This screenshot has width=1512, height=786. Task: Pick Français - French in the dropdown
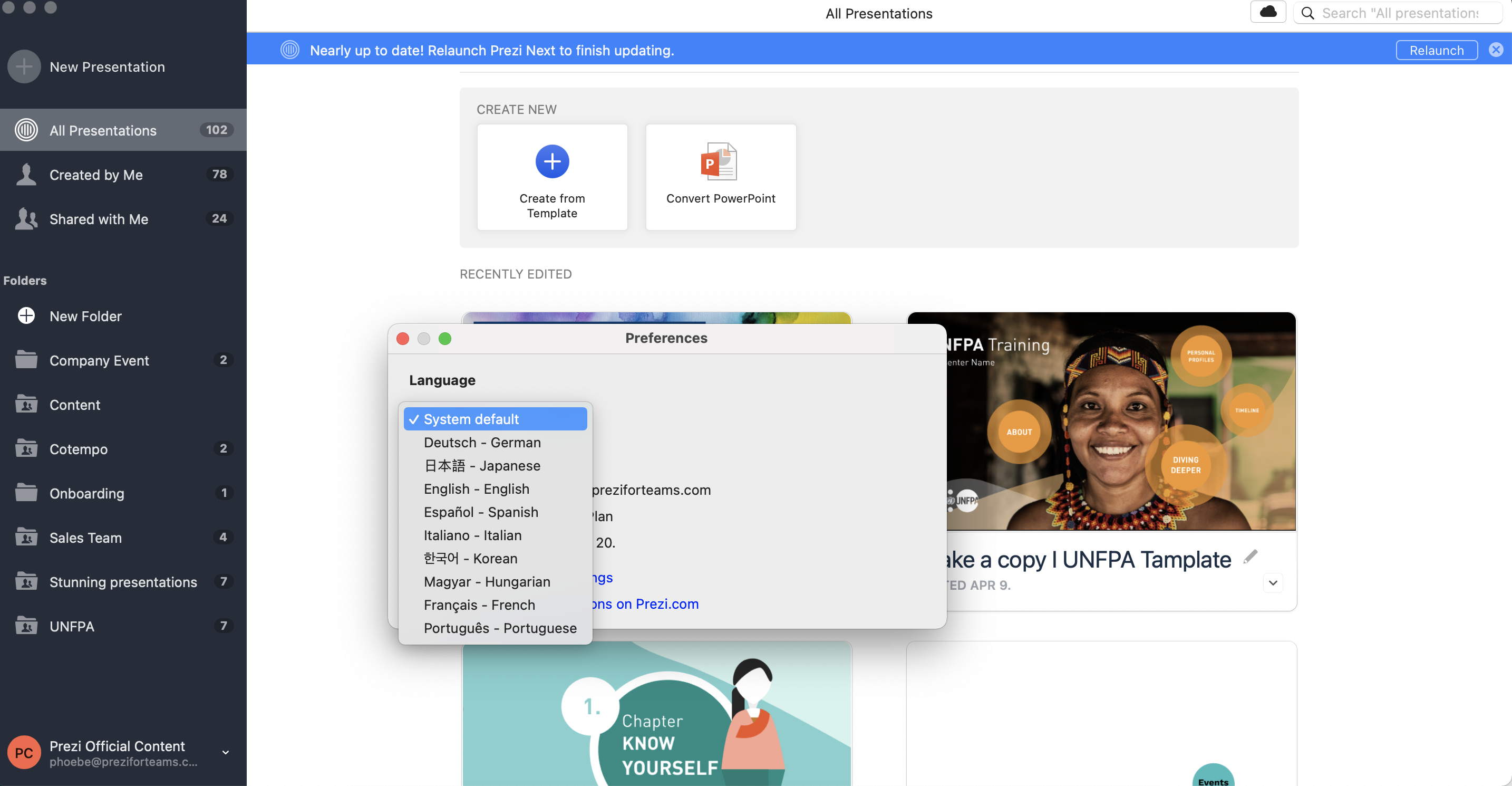tap(479, 605)
